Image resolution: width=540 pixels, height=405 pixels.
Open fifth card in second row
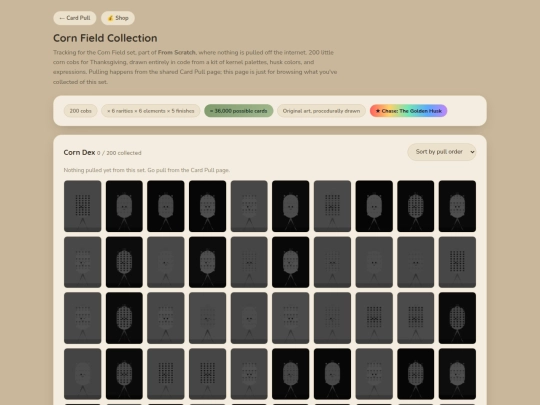(249, 262)
